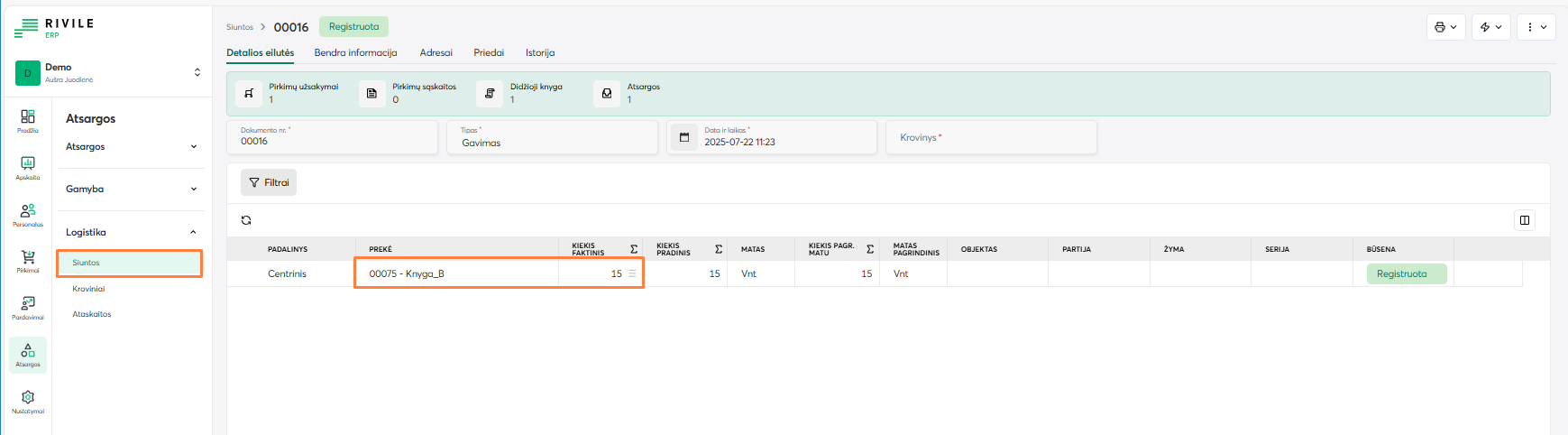1568x435 pixels.
Task: Open the print dropdown button
Action: [x=1445, y=27]
